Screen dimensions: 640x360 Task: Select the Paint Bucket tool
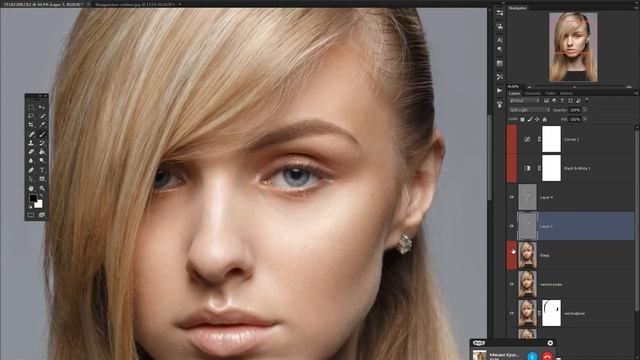42,152
